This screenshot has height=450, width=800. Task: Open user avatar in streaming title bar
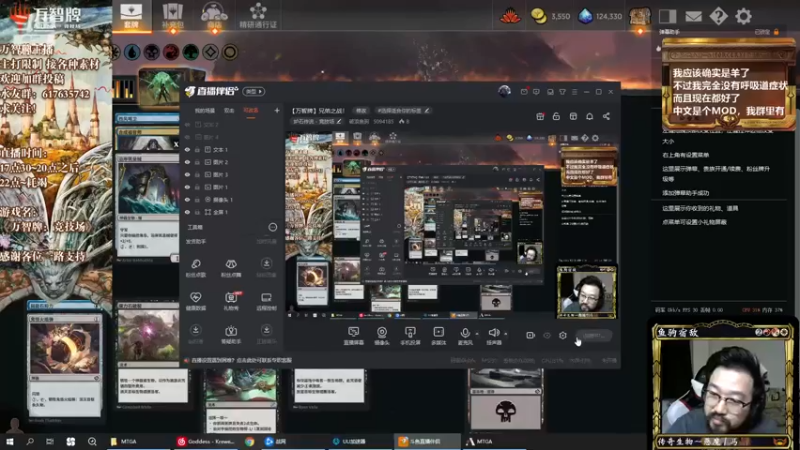[x=504, y=91]
